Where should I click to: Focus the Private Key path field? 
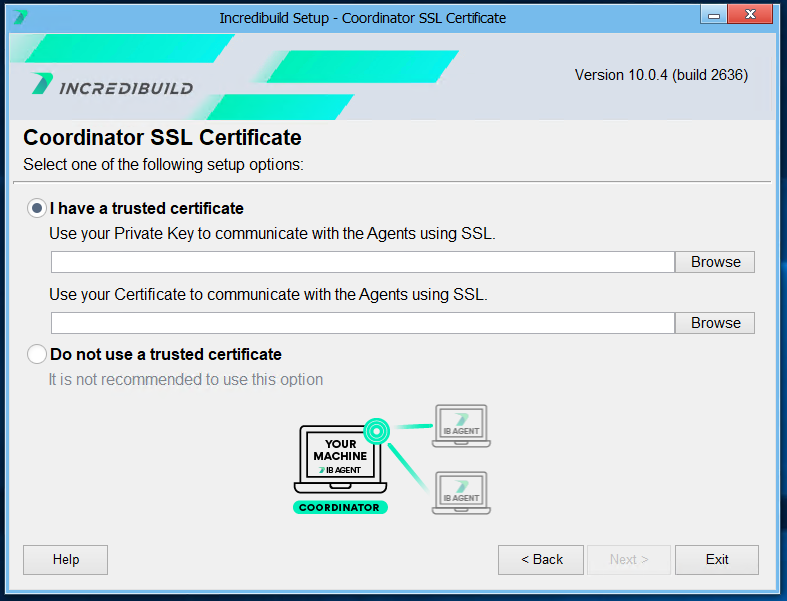tap(362, 262)
